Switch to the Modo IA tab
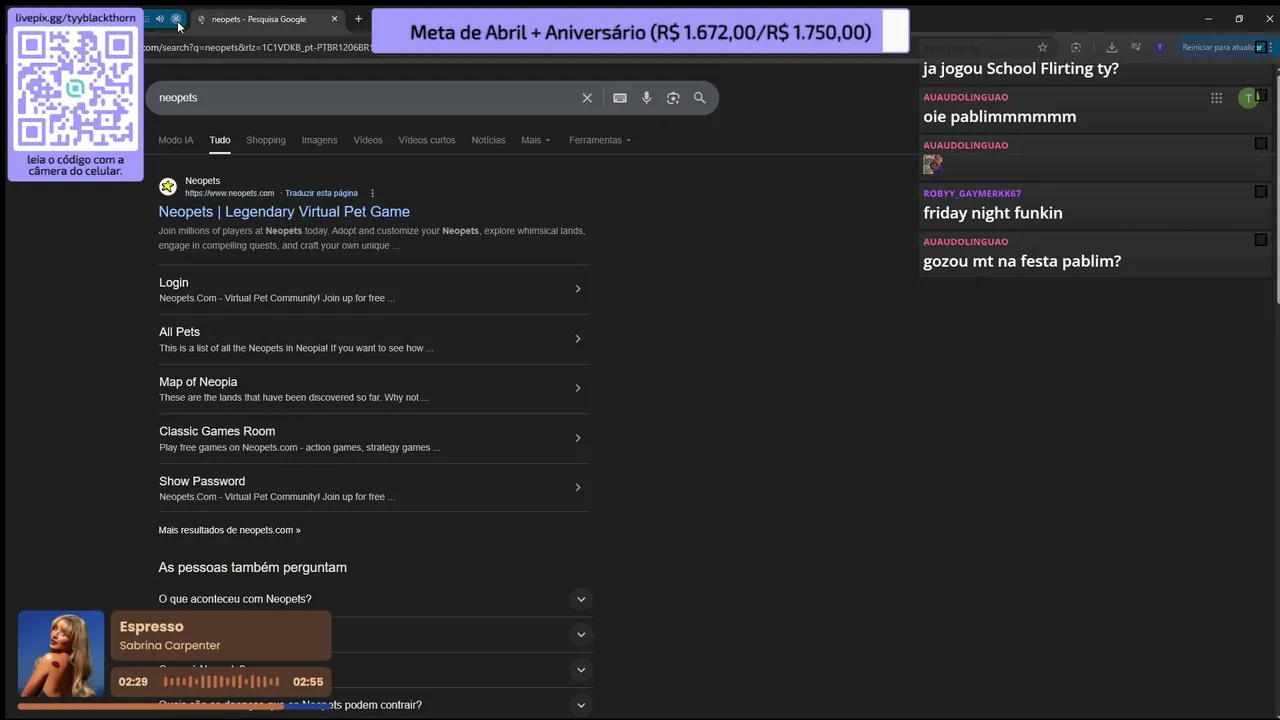This screenshot has height=720, width=1280. (x=176, y=140)
